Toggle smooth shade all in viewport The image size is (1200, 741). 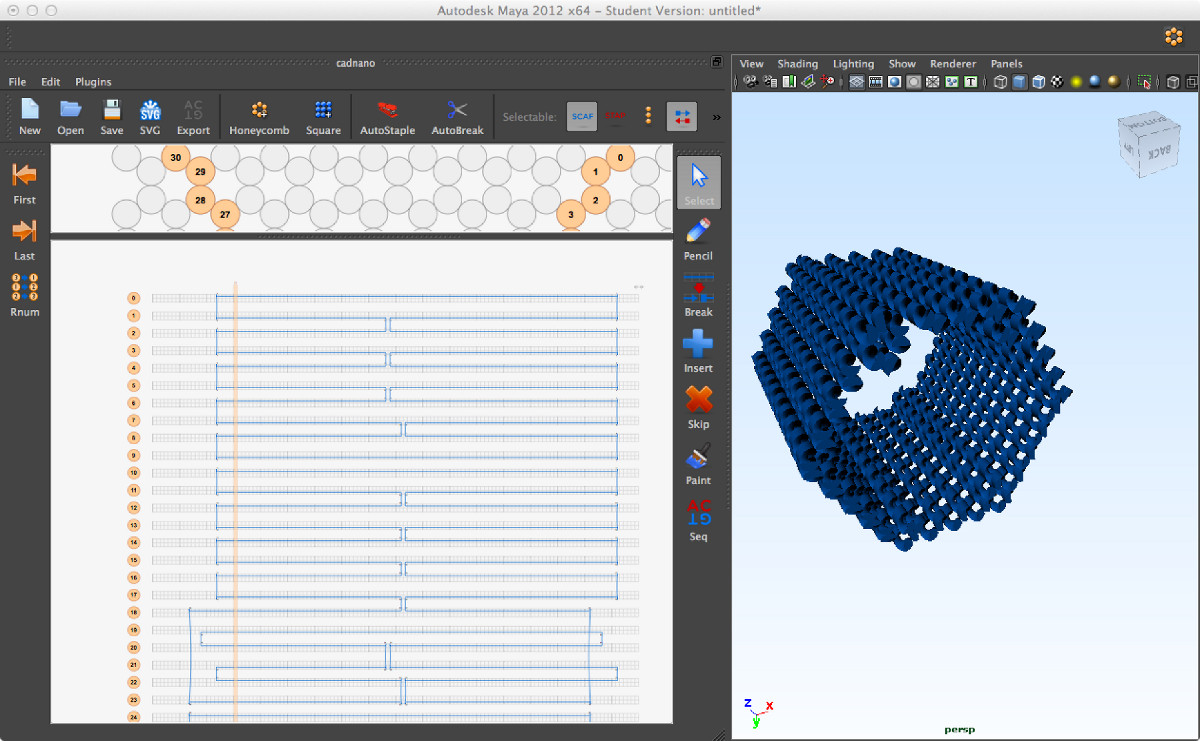pos(1019,82)
